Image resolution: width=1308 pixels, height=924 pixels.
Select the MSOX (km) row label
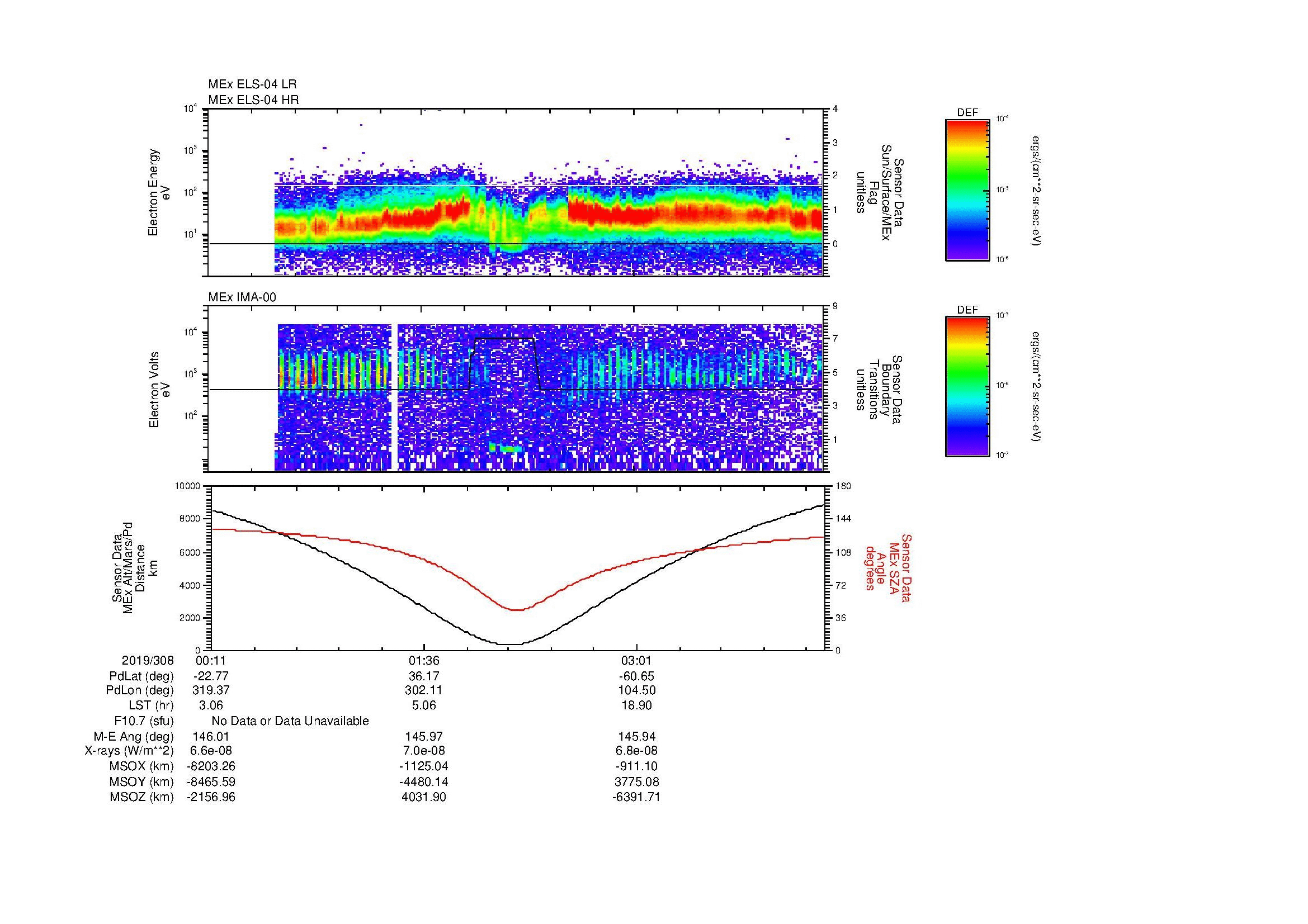[x=141, y=766]
